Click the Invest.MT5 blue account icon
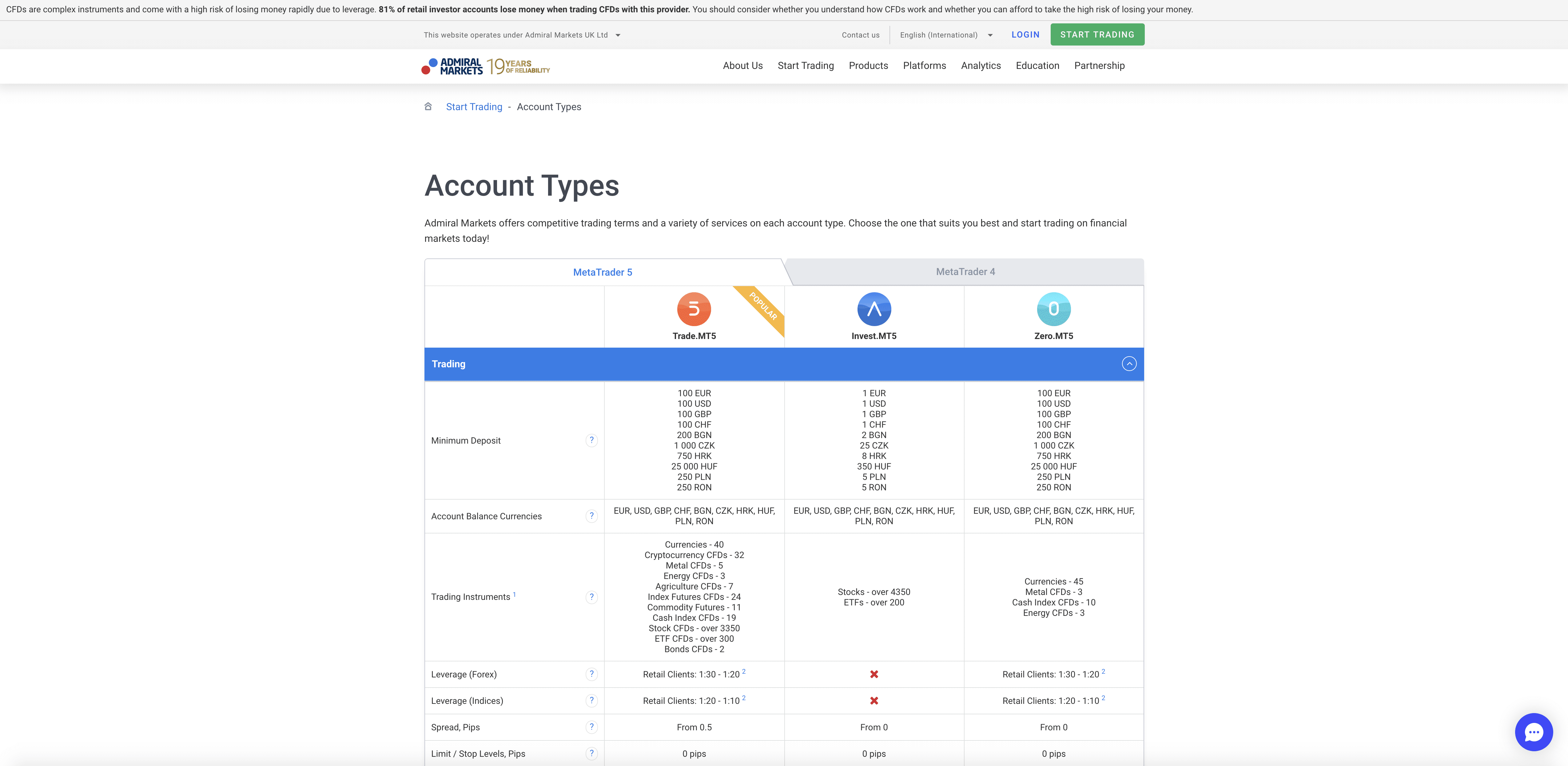This screenshot has width=1568, height=766. tap(874, 309)
